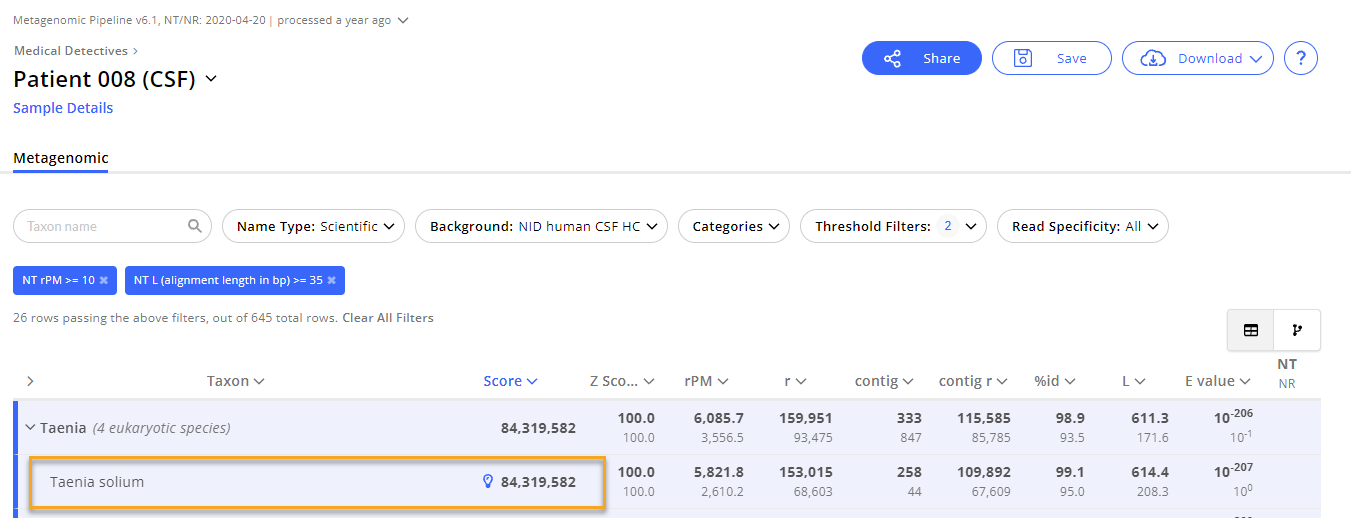Collapse the Taenia genus row
Screen dimensions: 1351x518
(29, 428)
